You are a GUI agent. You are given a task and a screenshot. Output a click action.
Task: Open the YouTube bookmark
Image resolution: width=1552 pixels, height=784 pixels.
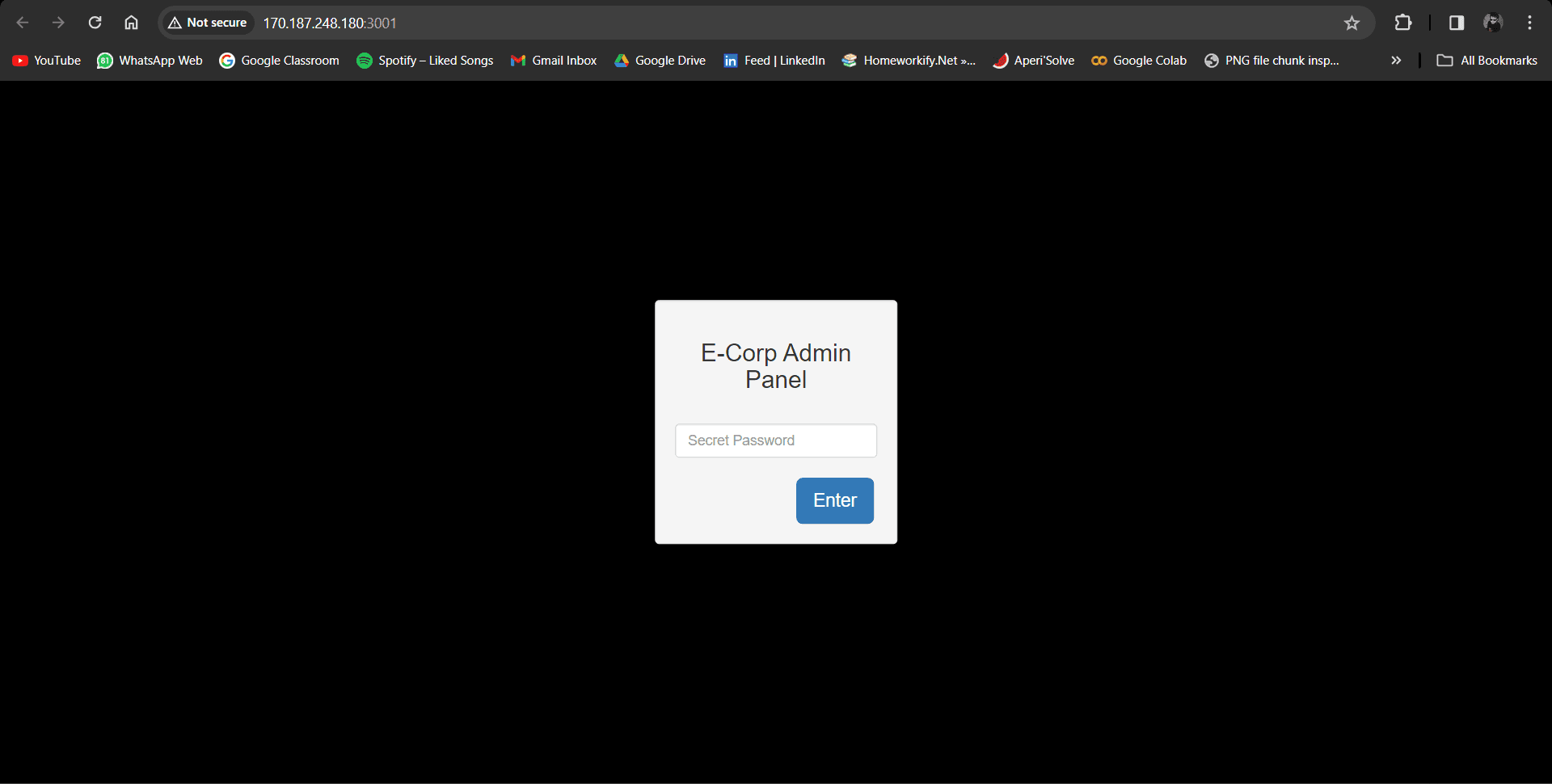pos(47,61)
